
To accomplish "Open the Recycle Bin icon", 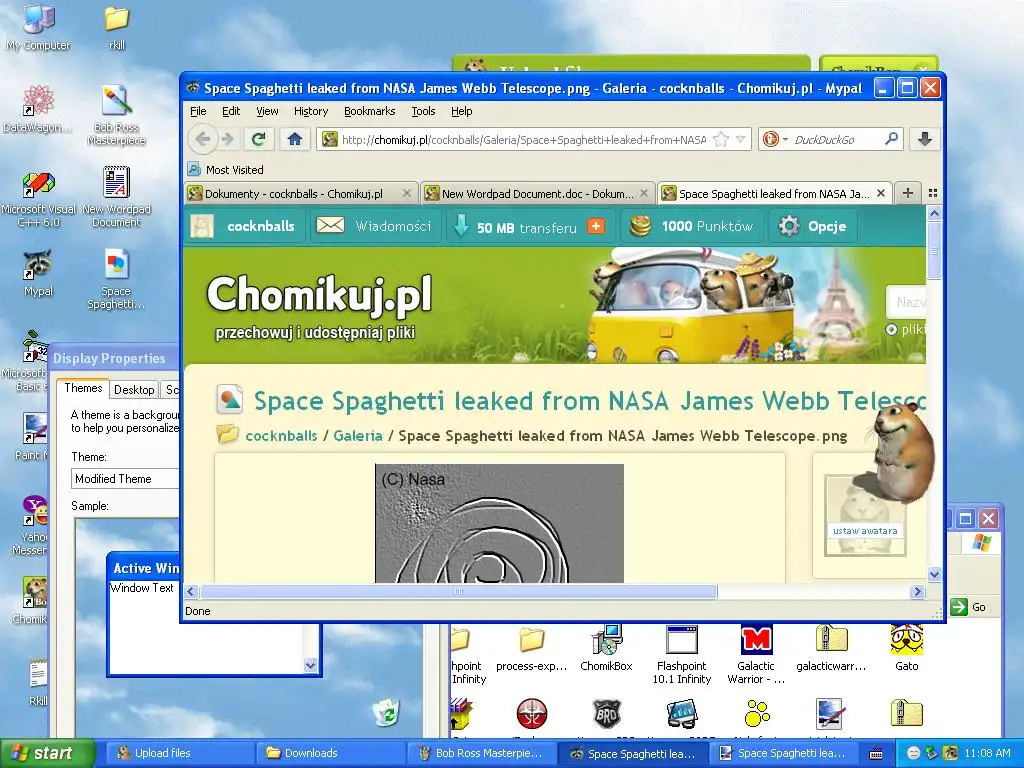I will pyautogui.click(x=387, y=712).
